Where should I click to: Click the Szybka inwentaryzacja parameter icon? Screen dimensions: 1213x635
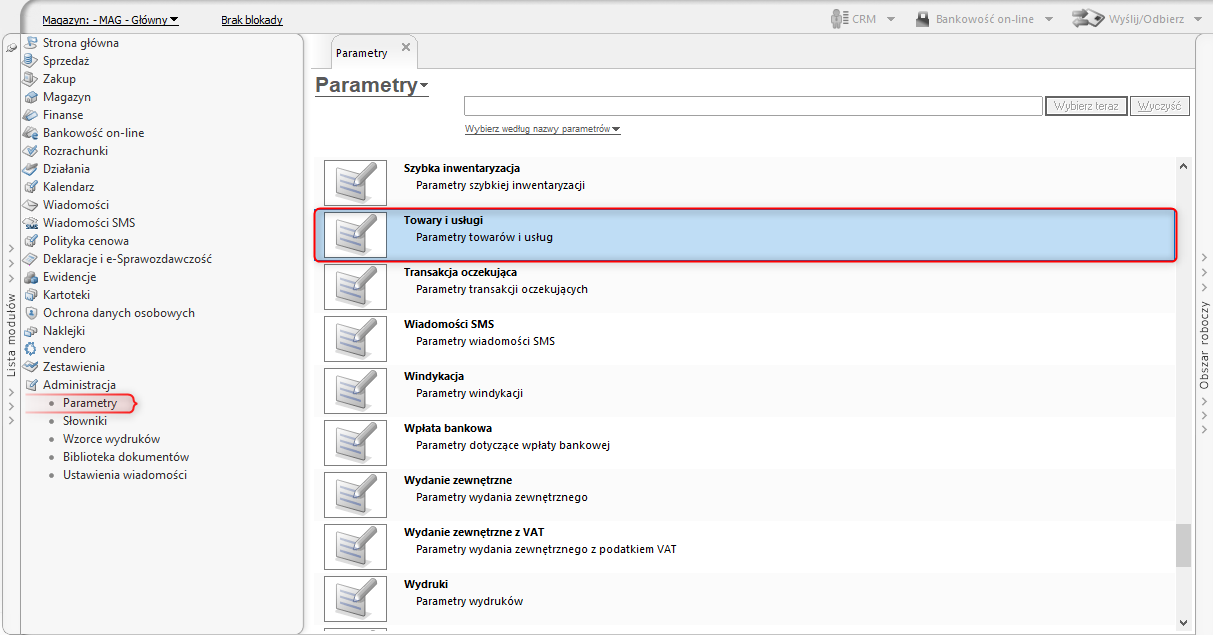coord(355,183)
